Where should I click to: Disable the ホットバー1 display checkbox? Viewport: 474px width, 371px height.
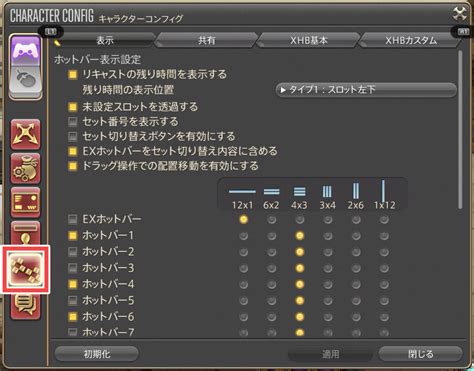tap(73, 236)
